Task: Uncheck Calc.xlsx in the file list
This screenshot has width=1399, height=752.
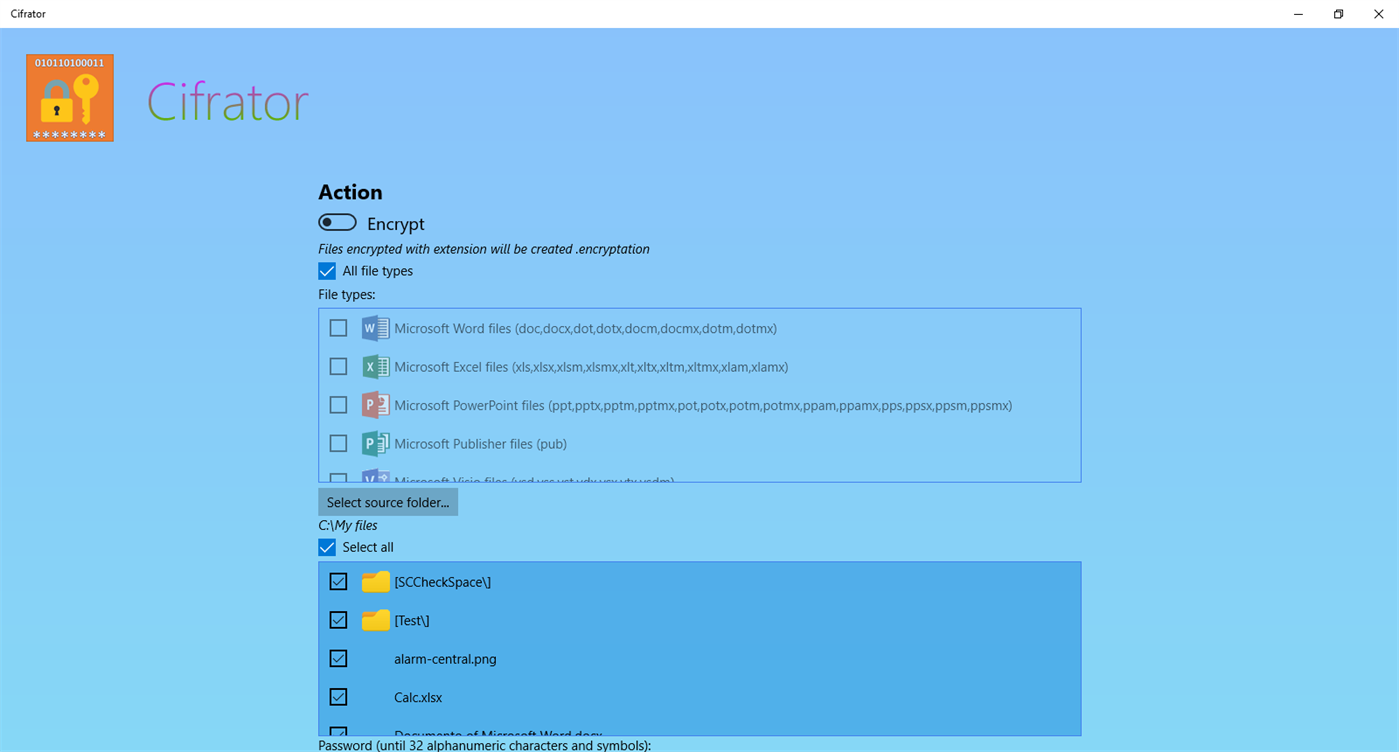Action: (338, 697)
